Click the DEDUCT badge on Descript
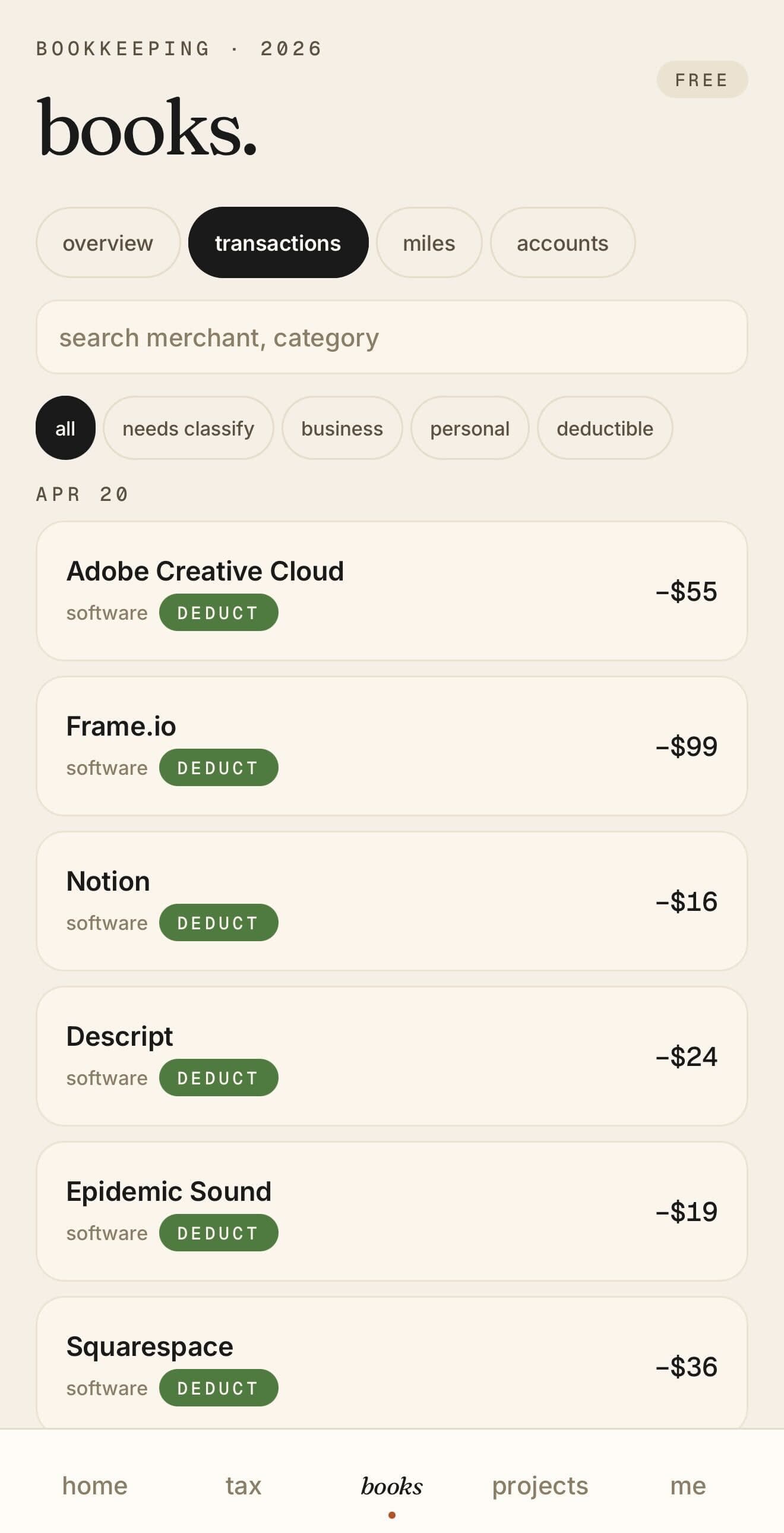The height and width of the screenshot is (1533, 784). 218,1077
